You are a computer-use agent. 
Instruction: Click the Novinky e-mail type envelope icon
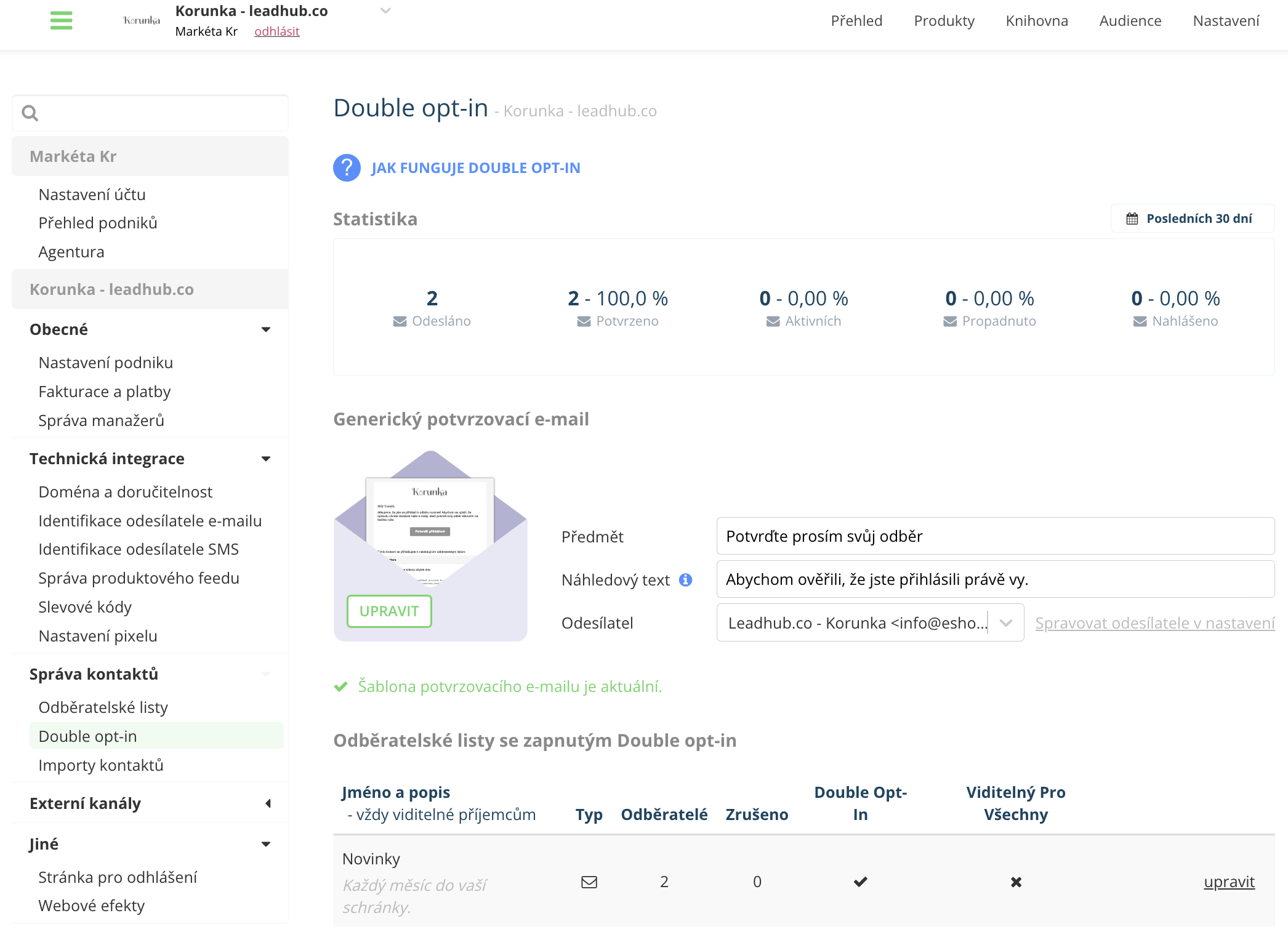589,882
